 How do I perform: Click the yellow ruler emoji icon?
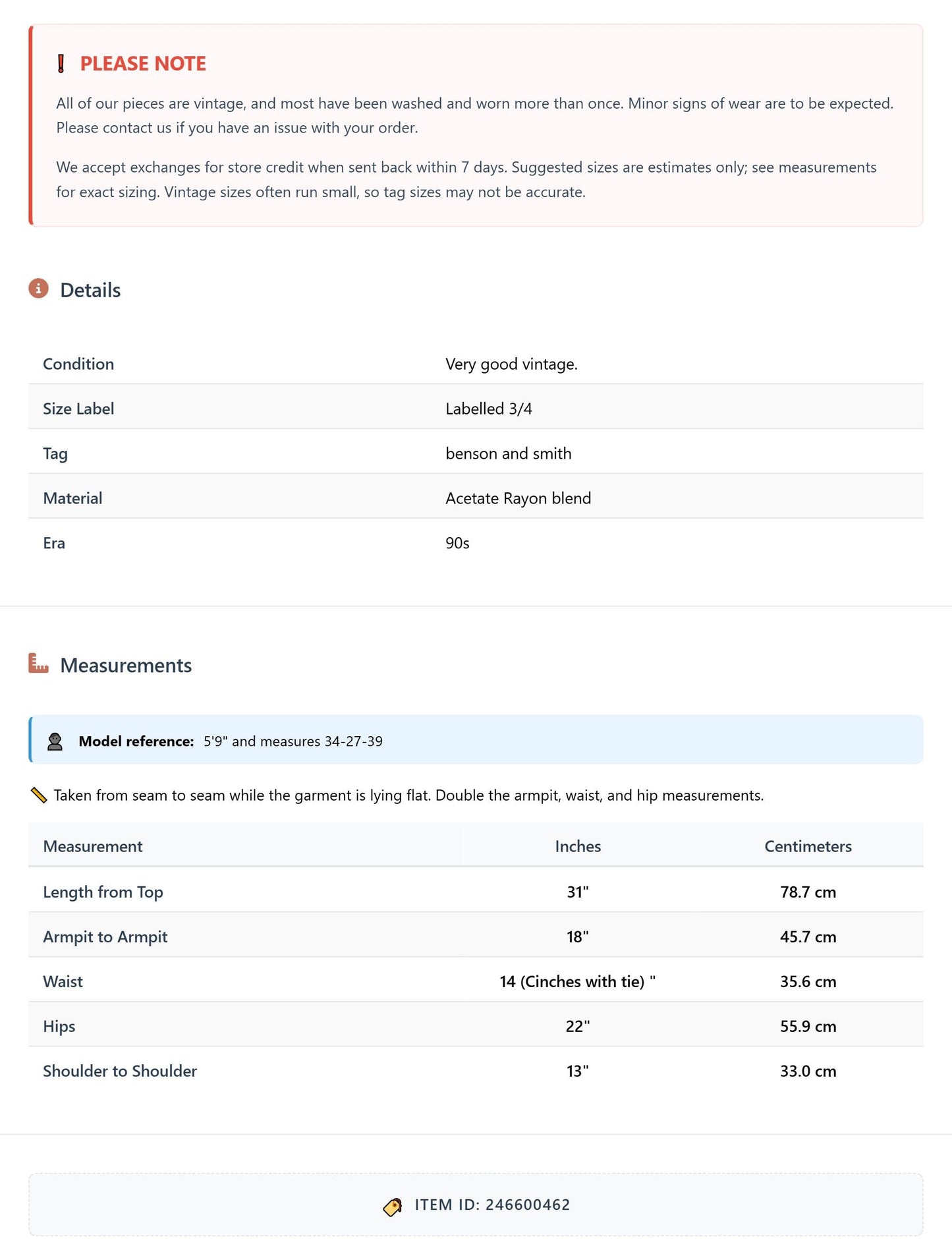(39, 795)
